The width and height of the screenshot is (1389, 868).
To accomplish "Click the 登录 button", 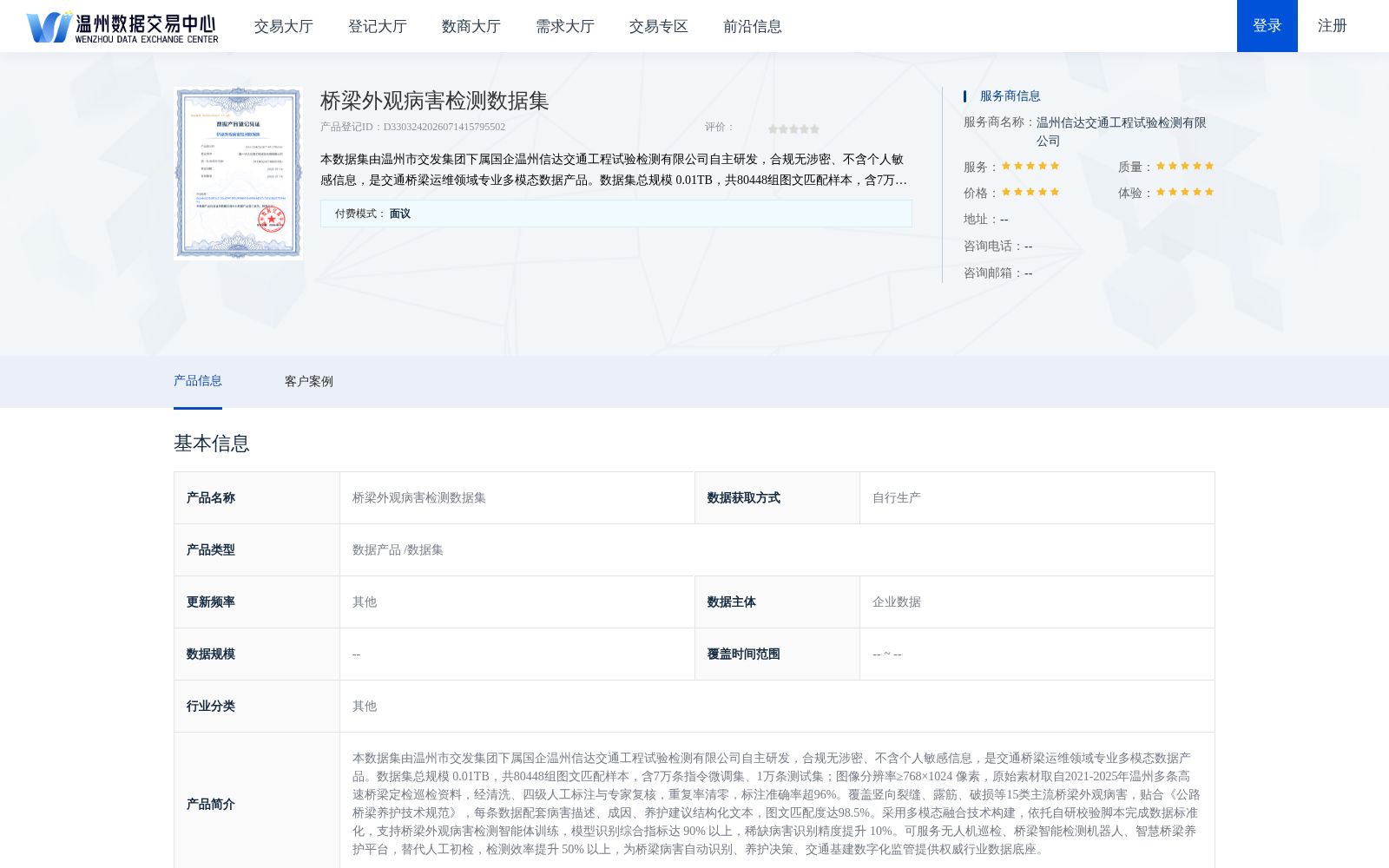I will [x=1267, y=26].
